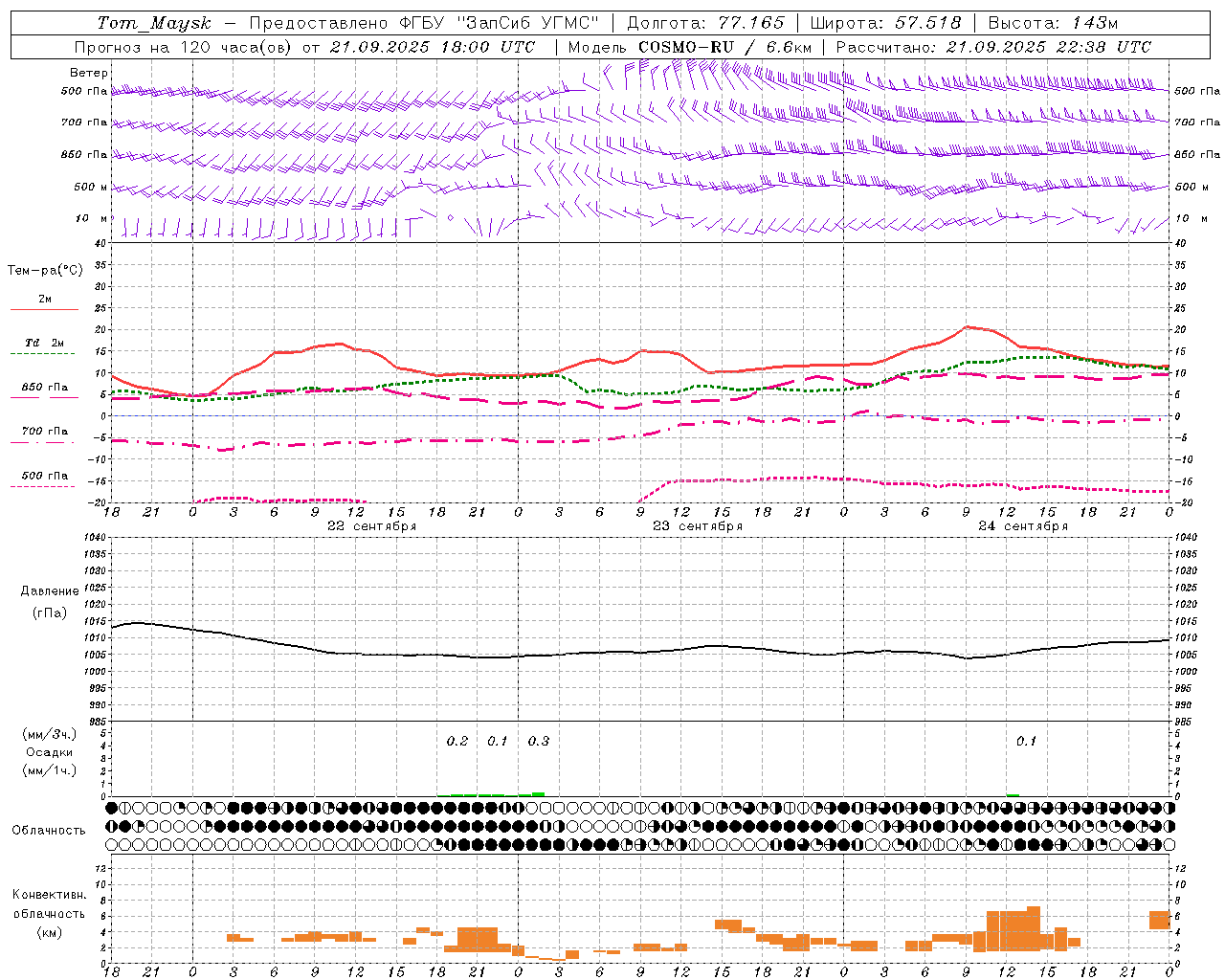Click red solid legend line under 2м

point(43,309)
